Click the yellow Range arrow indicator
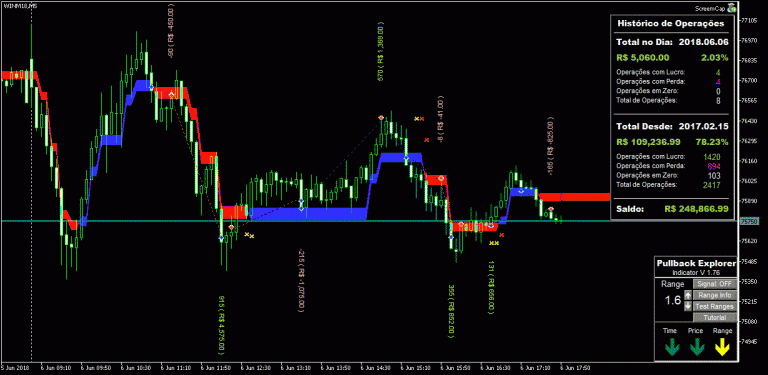The width and height of the screenshot is (768, 375). click(722, 348)
